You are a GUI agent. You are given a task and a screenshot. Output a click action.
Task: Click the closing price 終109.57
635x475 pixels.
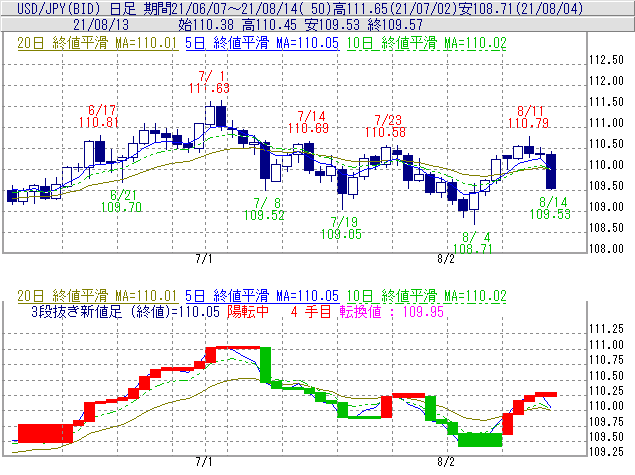click(x=395, y=25)
